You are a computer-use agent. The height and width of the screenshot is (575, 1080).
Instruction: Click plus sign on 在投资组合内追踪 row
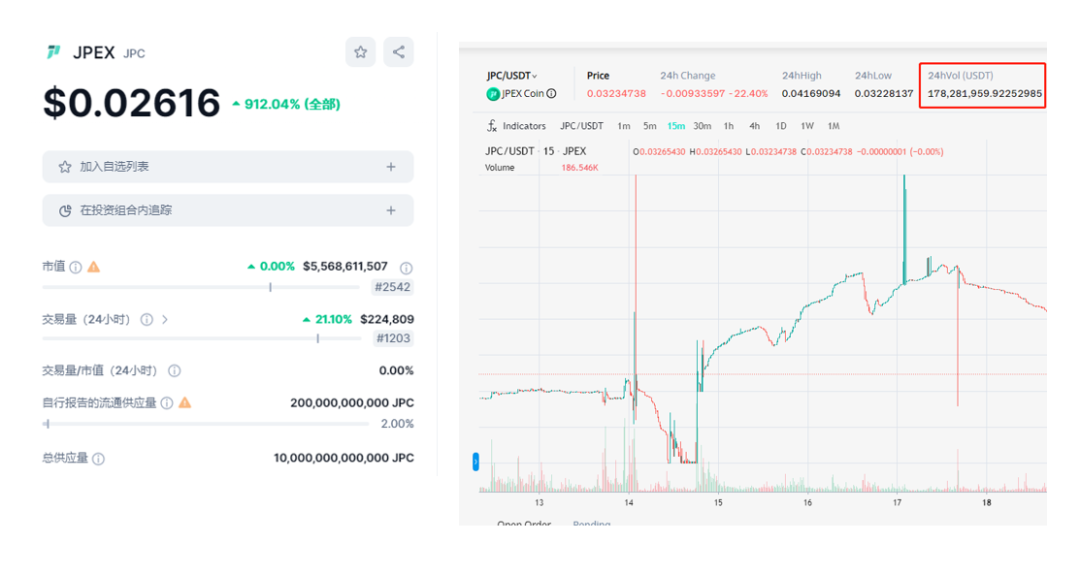(x=391, y=211)
